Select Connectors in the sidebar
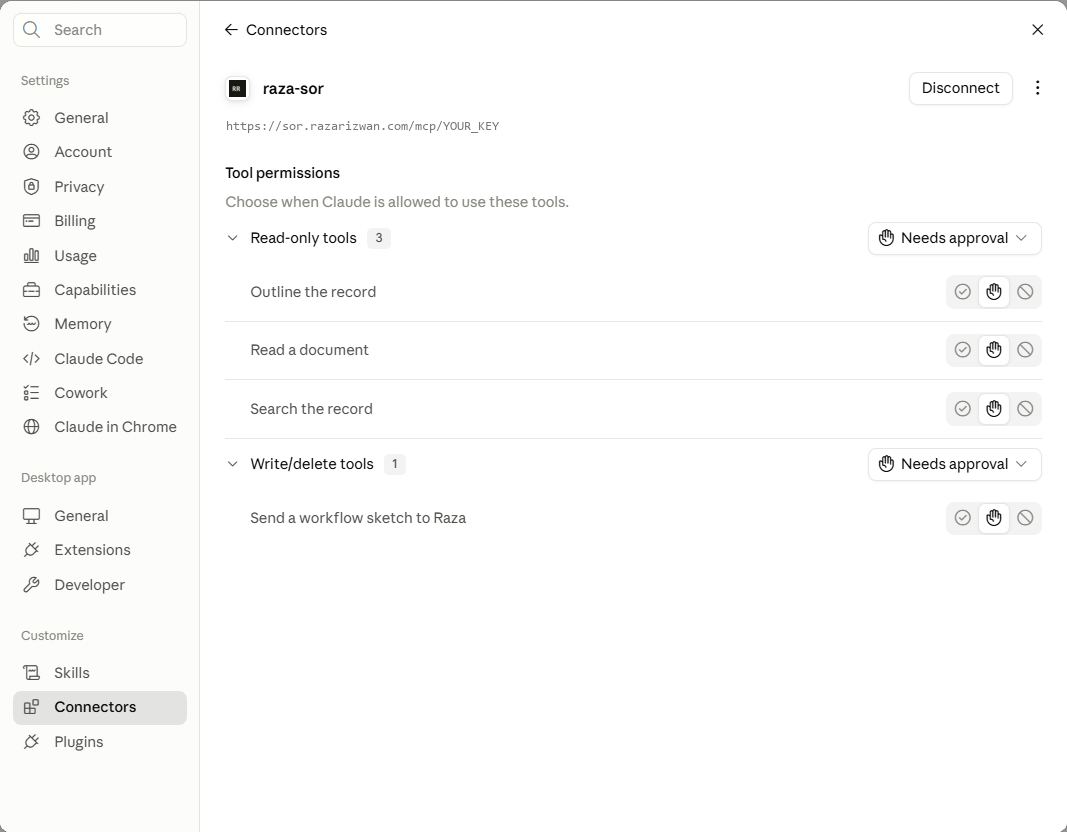The width and height of the screenshot is (1067, 832). click(100, 708)
